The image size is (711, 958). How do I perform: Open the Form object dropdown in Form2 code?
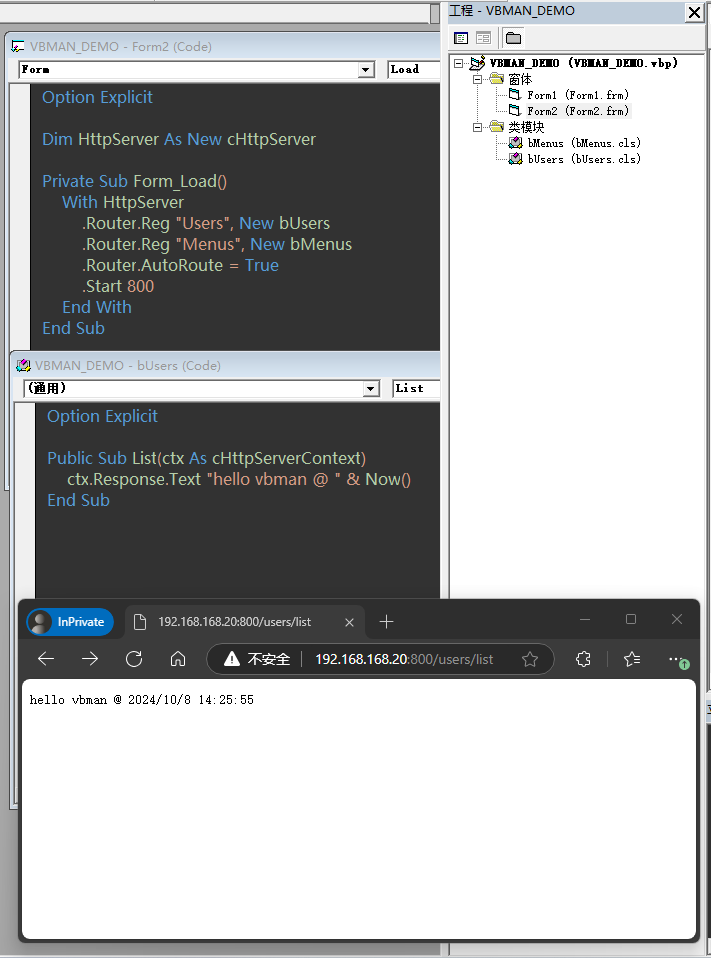366,70
